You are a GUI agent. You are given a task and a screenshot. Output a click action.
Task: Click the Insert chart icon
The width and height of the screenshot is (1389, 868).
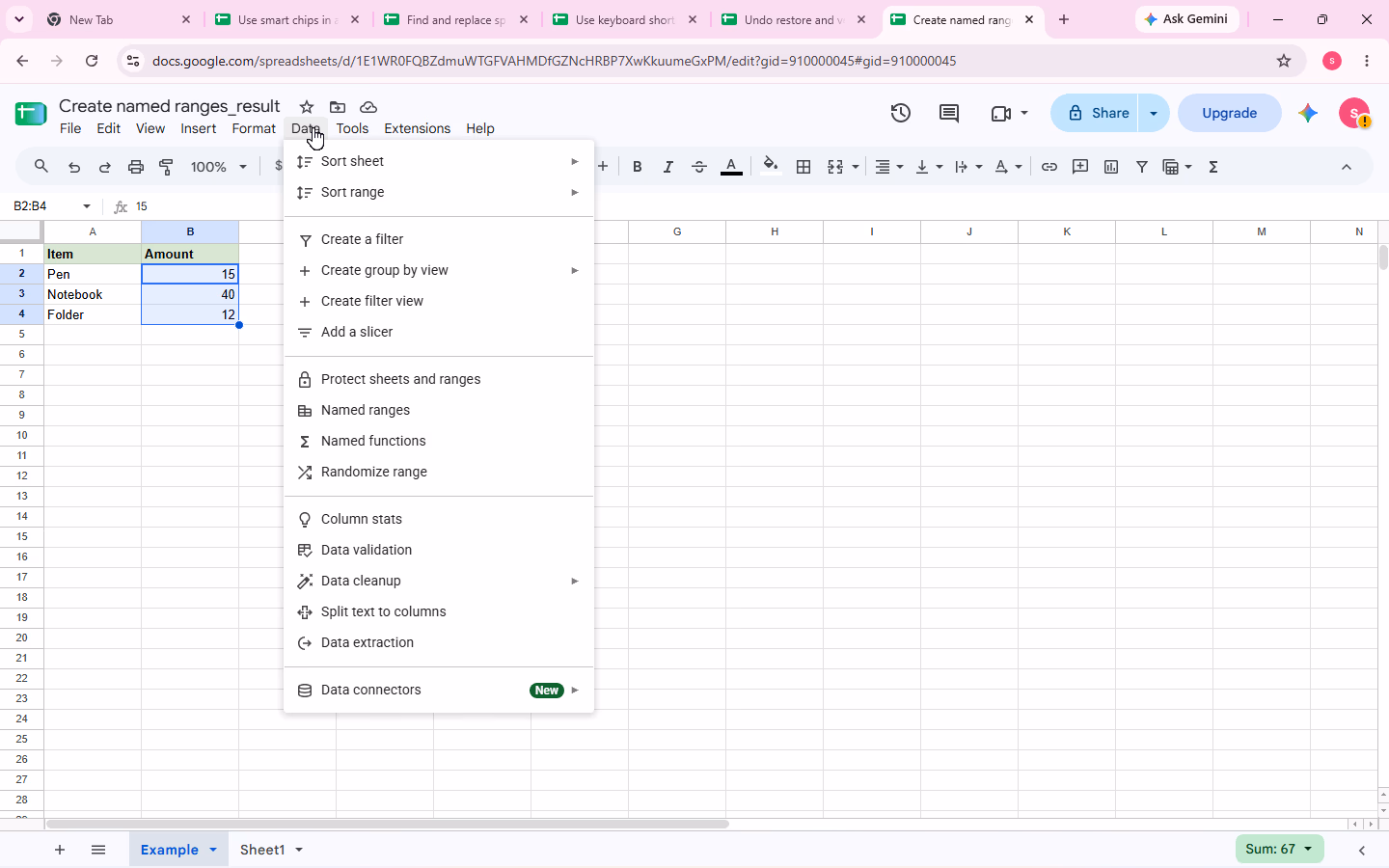point(1111,167)
